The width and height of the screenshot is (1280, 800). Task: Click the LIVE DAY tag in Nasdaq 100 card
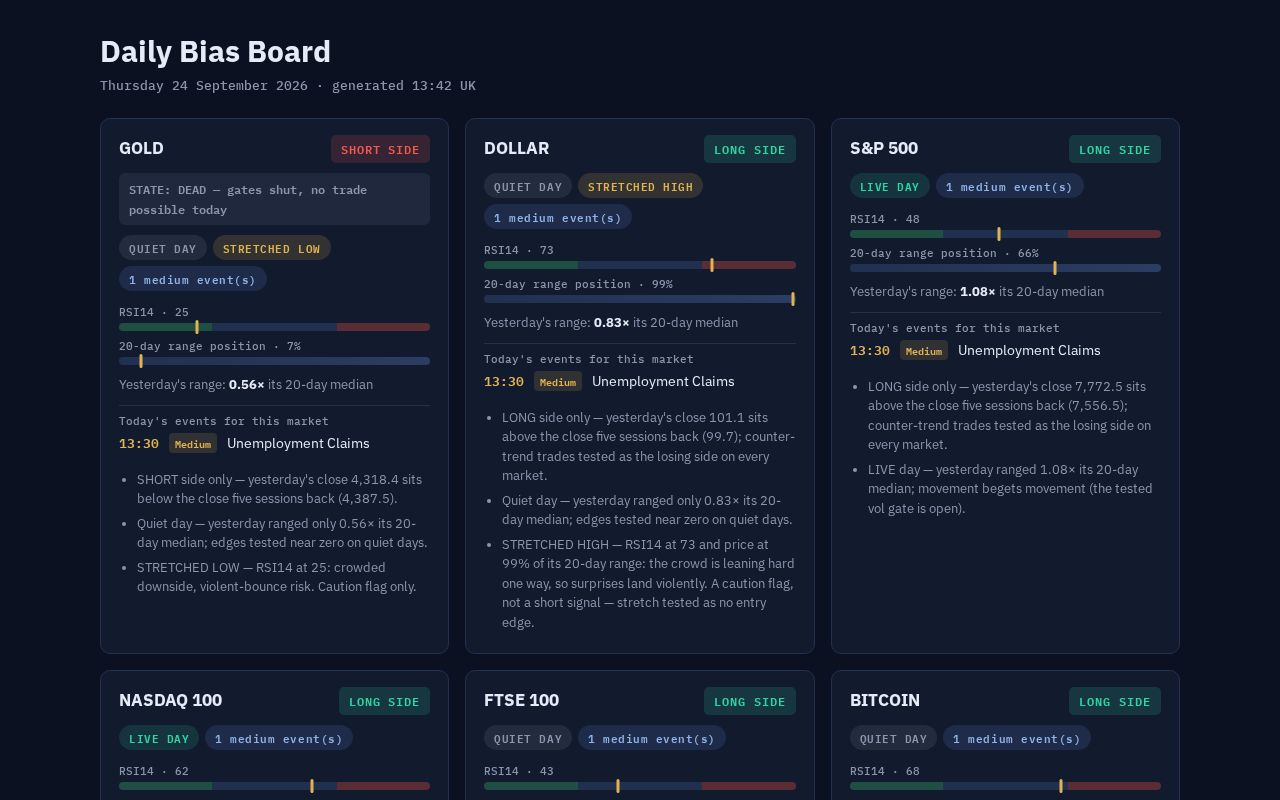[x=159, y=738]
